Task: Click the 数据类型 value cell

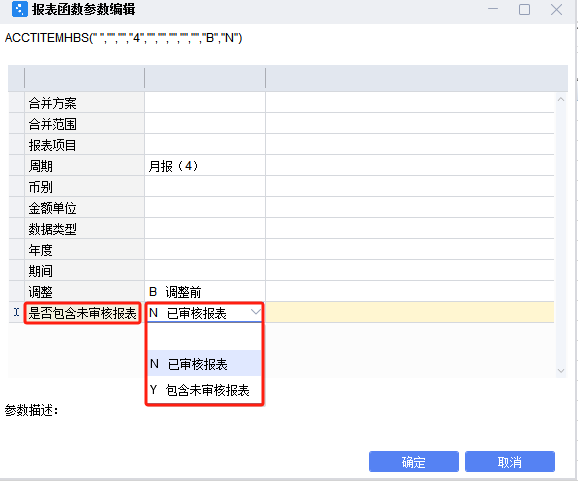Action: click(x=205, y=229)
